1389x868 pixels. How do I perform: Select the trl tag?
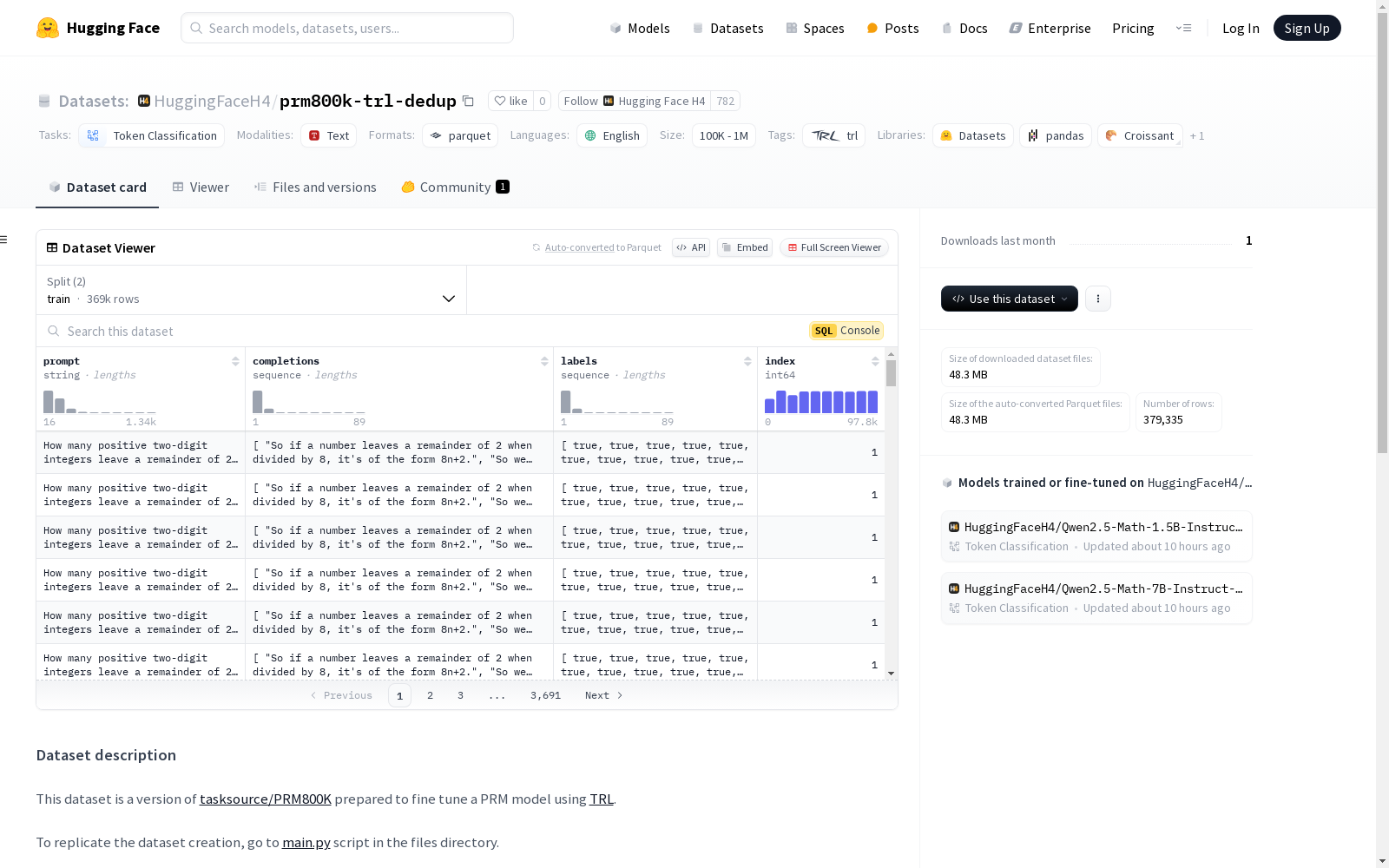click(x=833, y=135)
